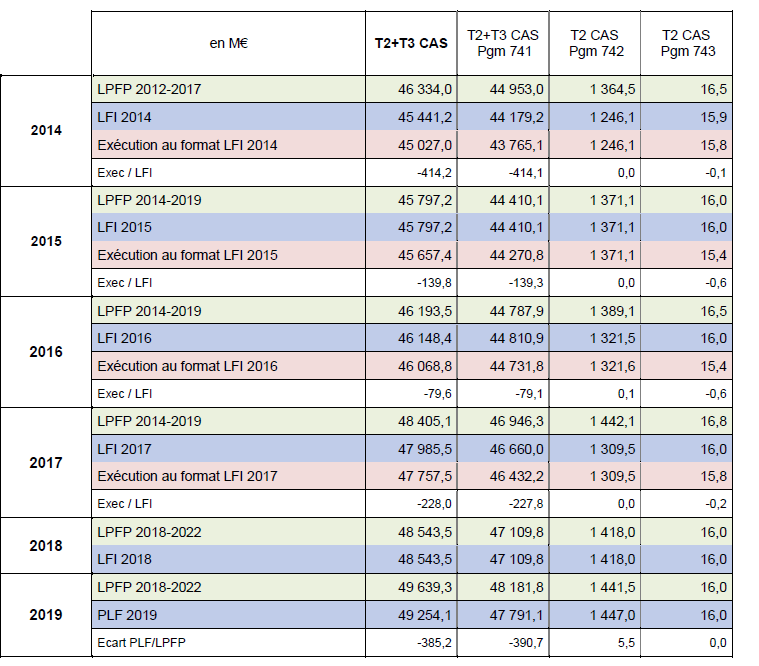Click the "T2 CAS Pgm 743" column header
Image resolution: width=759 pixels, height=666 pixels.
[689, 43]
